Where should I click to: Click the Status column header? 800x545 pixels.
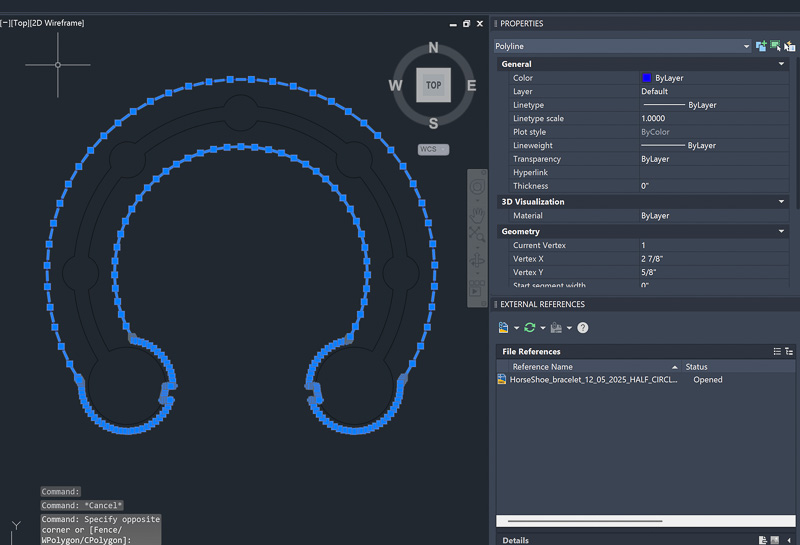pyautogui.click(x=696, y=367)
